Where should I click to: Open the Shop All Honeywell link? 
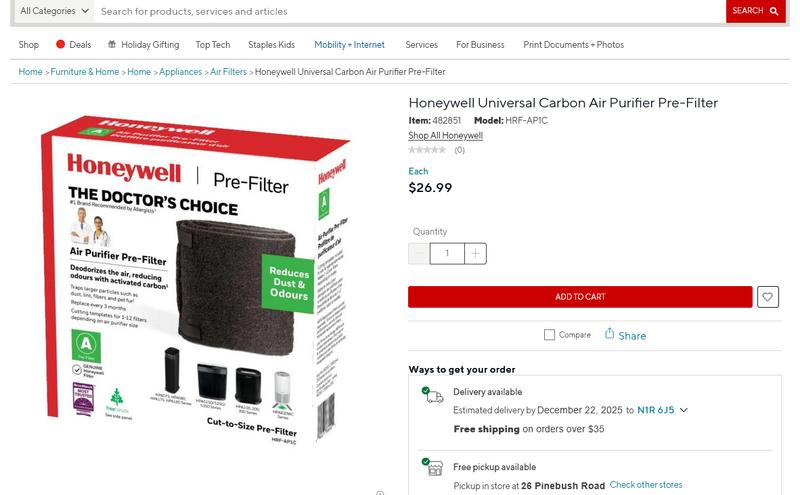[x=445, y=136]
